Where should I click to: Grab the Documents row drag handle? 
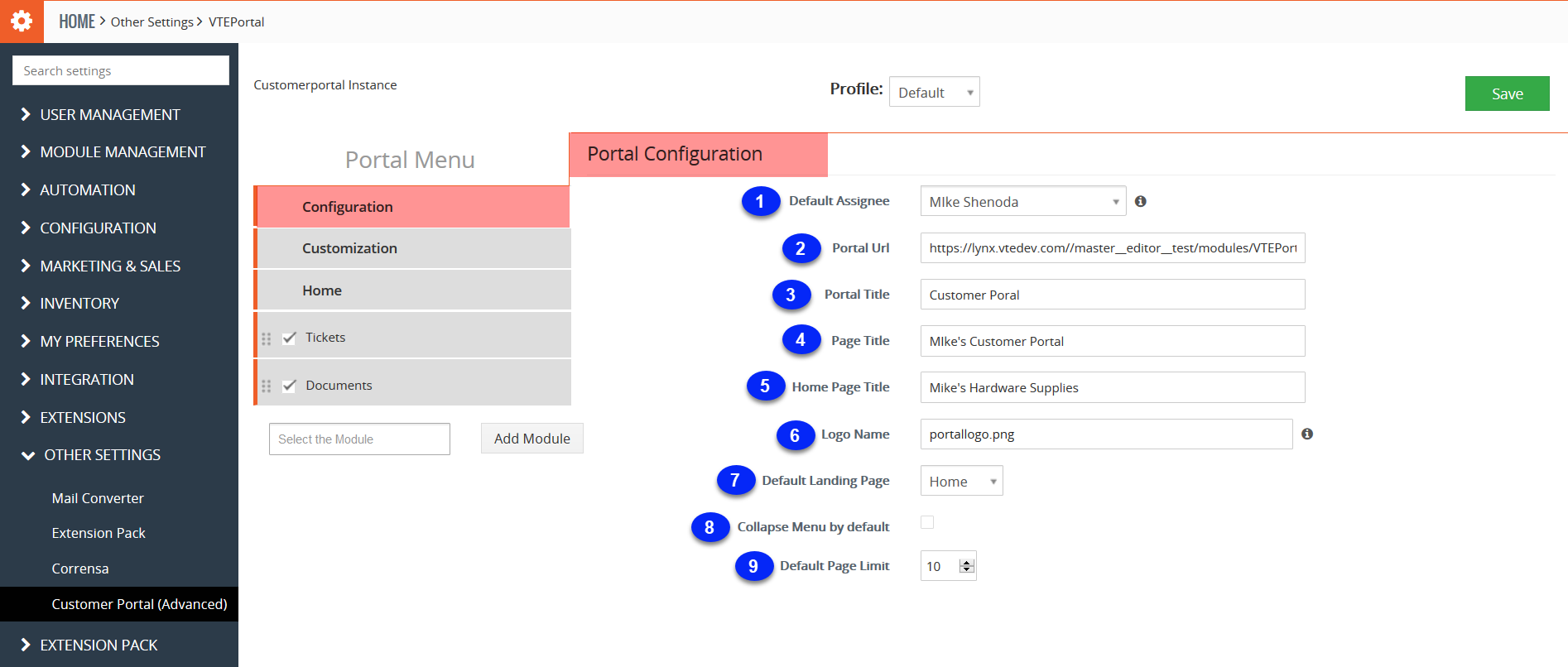pyautogui.click(x=267, y=386)
